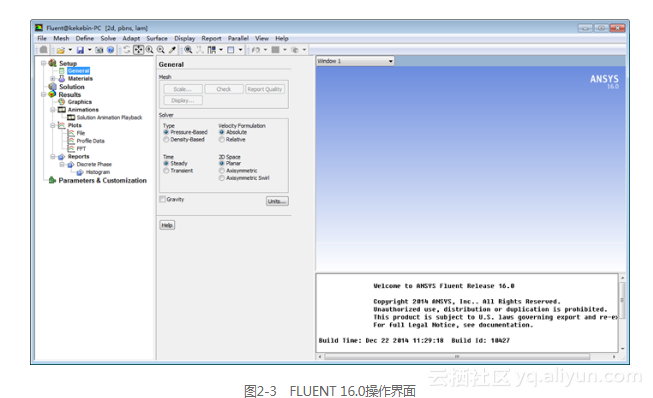653x398 pixels.
Task: Select Density-Based solver type
Action: 166,139
